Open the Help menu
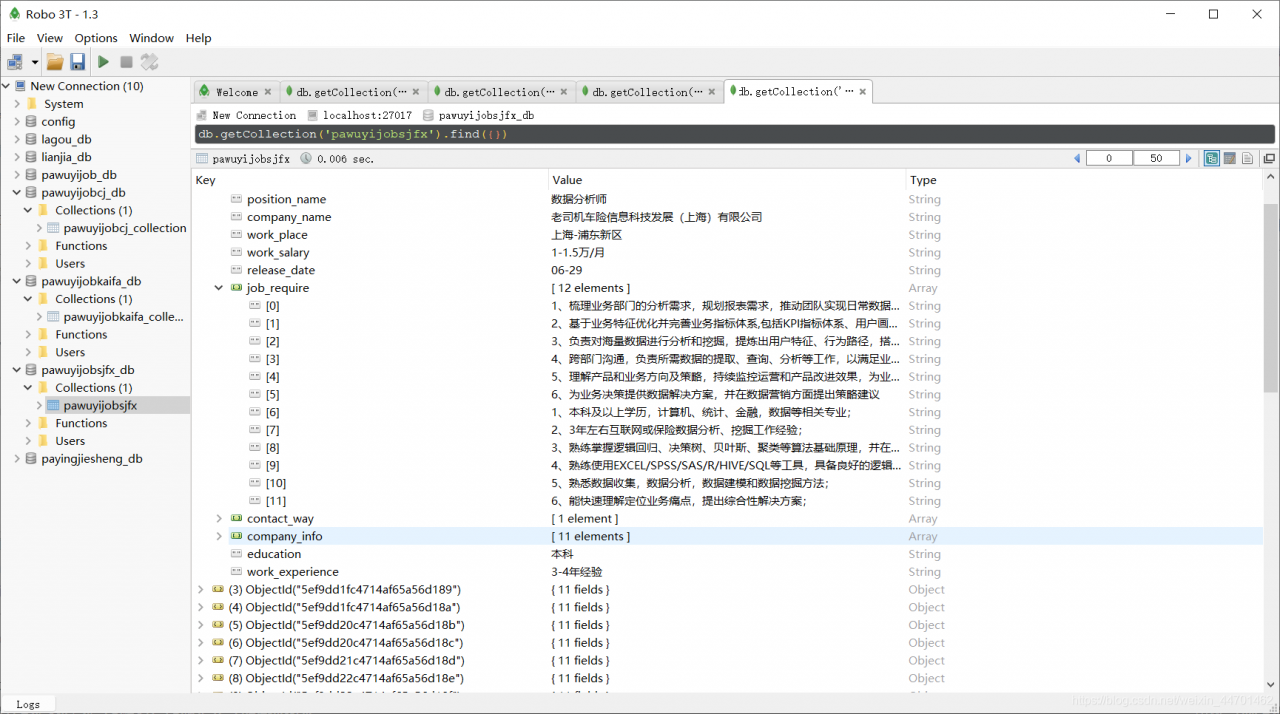The height and width of the screenshot is (714, 1280). pyautogui.click(x=199, y=38)
